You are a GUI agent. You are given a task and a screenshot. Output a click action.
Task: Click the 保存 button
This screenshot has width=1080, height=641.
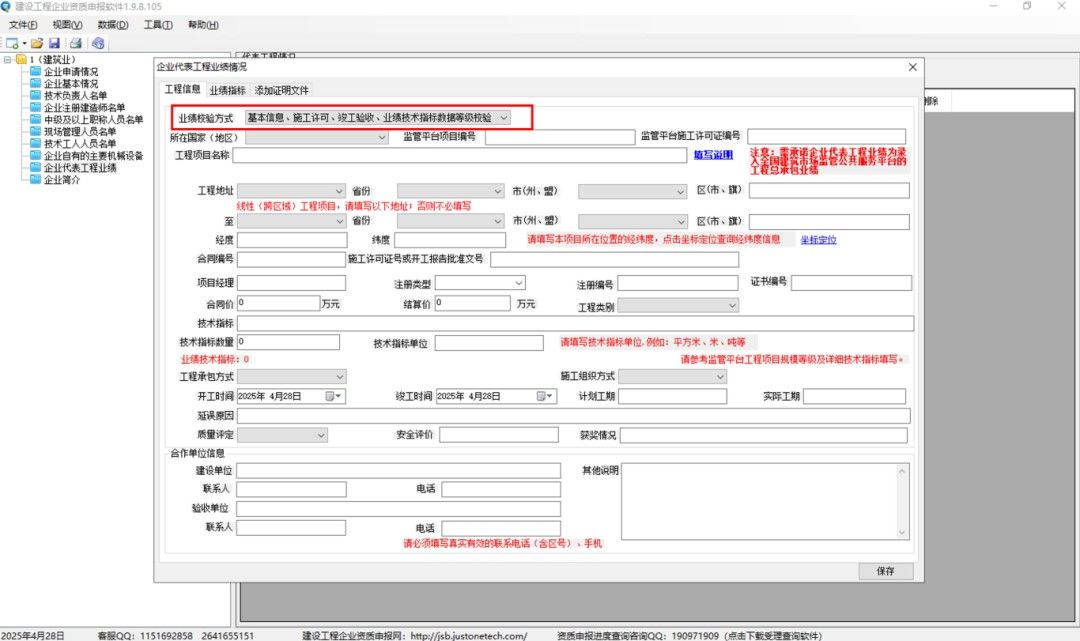pos(885,571)
